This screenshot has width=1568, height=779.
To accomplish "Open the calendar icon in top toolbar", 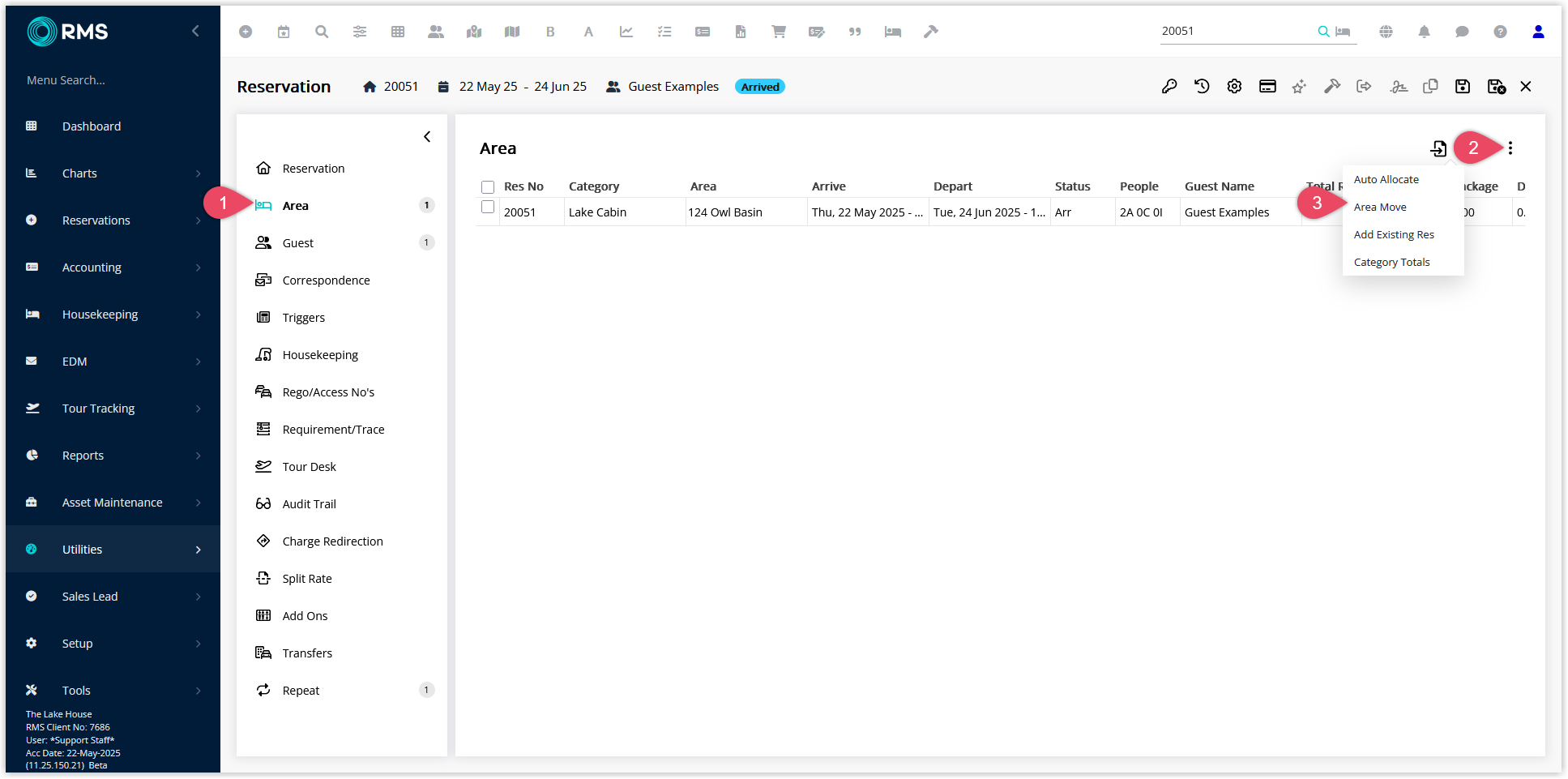I will coord(284,32).
